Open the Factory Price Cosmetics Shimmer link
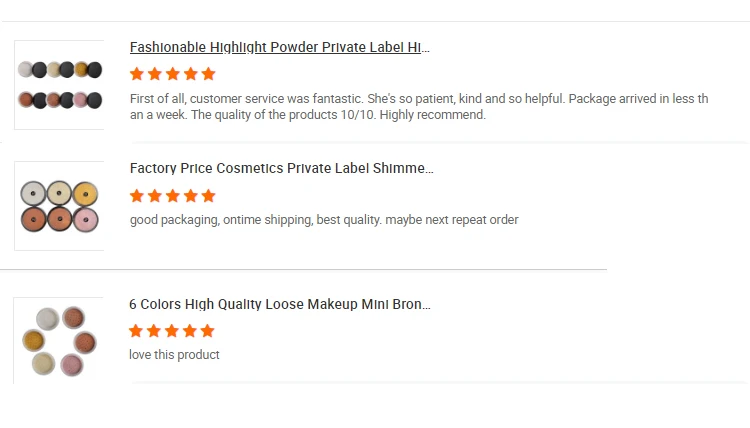The image size is (750, 428). pos(281,168)
